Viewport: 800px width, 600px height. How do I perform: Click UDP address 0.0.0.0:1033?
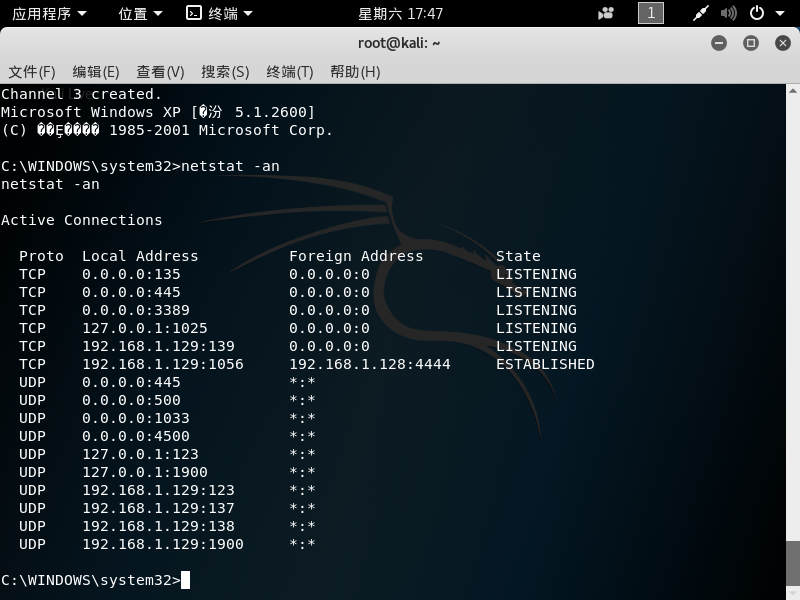pos(136,418)
